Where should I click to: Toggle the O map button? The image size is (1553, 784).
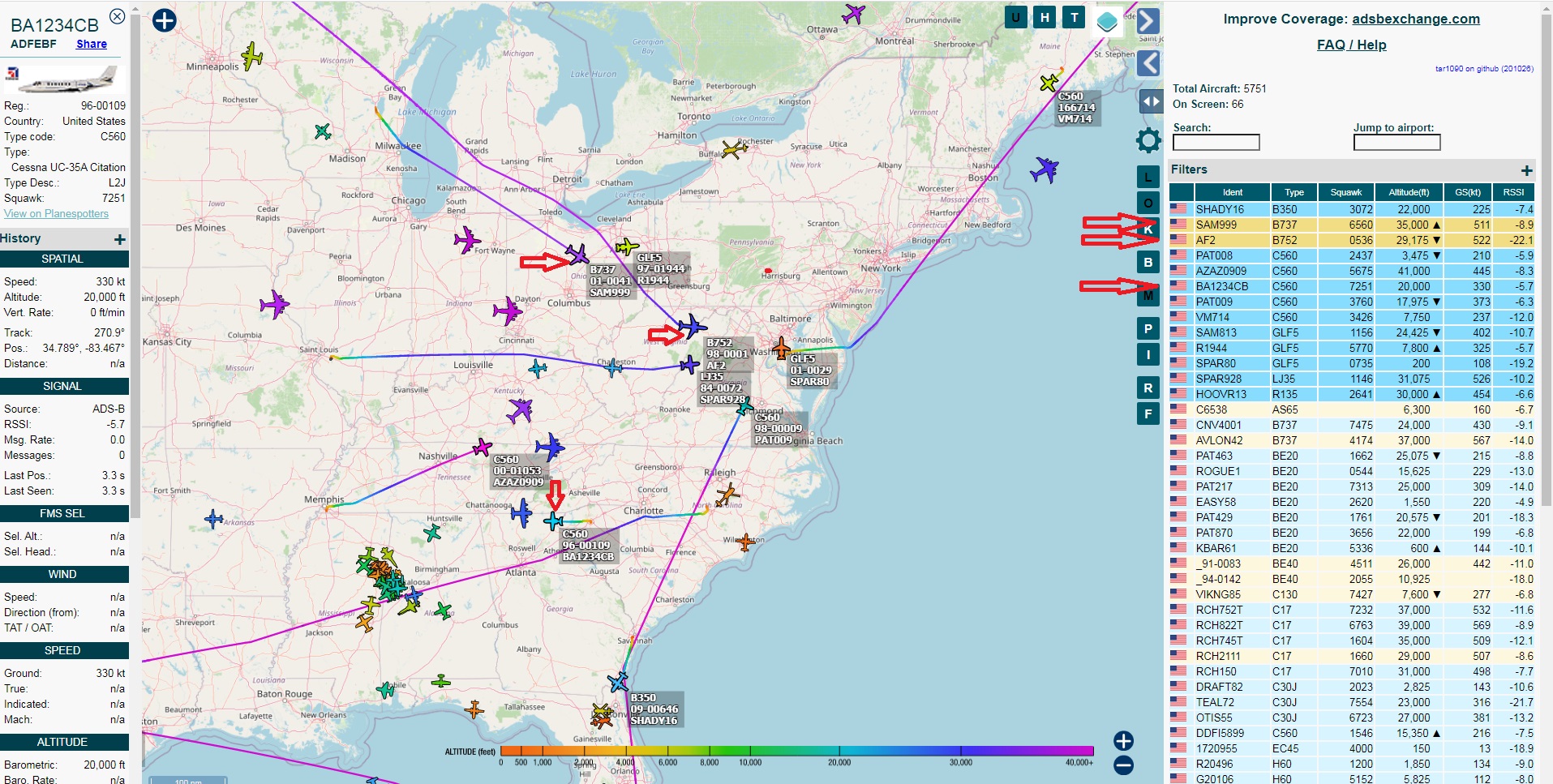(1148, 203)
